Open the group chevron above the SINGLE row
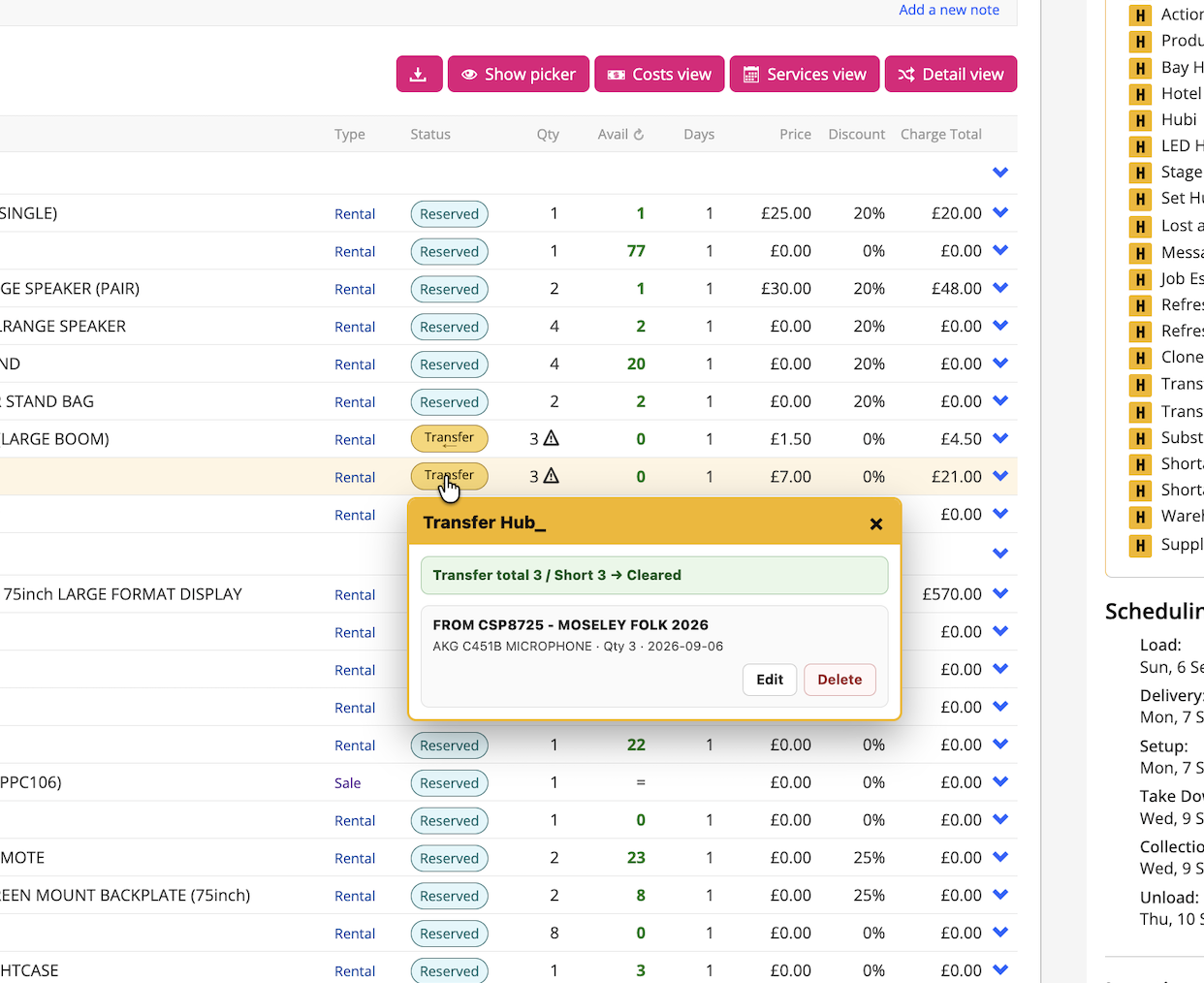 coord(1001,173)
